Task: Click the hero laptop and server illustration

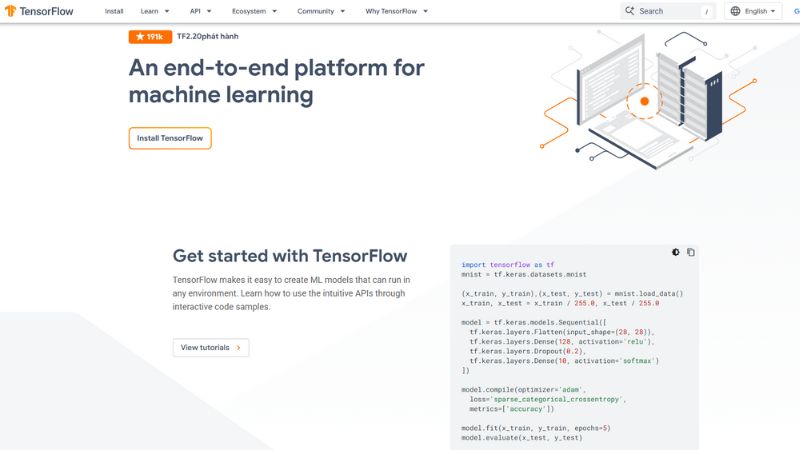Action: (x=648, y=99)
